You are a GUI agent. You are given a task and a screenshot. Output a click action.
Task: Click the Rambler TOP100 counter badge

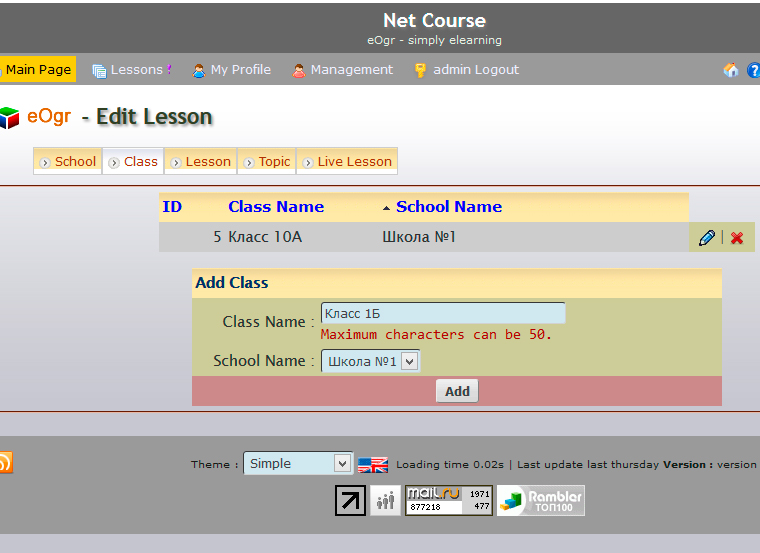pyautogui.click(x=541, y=500)
